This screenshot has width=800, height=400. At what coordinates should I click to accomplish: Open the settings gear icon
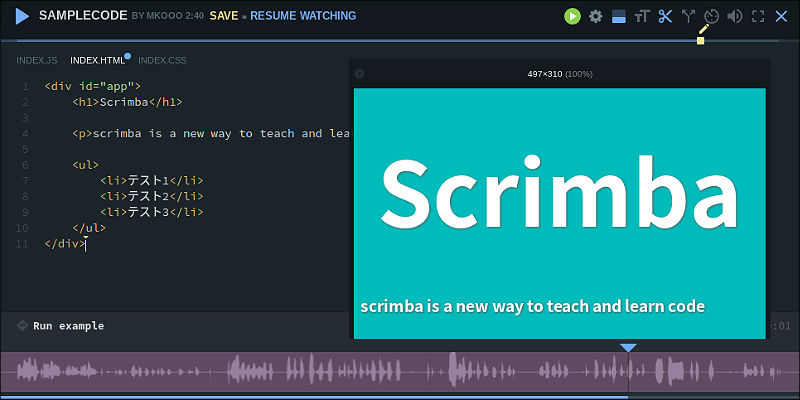pyautogui.click(x=595, y=16)
